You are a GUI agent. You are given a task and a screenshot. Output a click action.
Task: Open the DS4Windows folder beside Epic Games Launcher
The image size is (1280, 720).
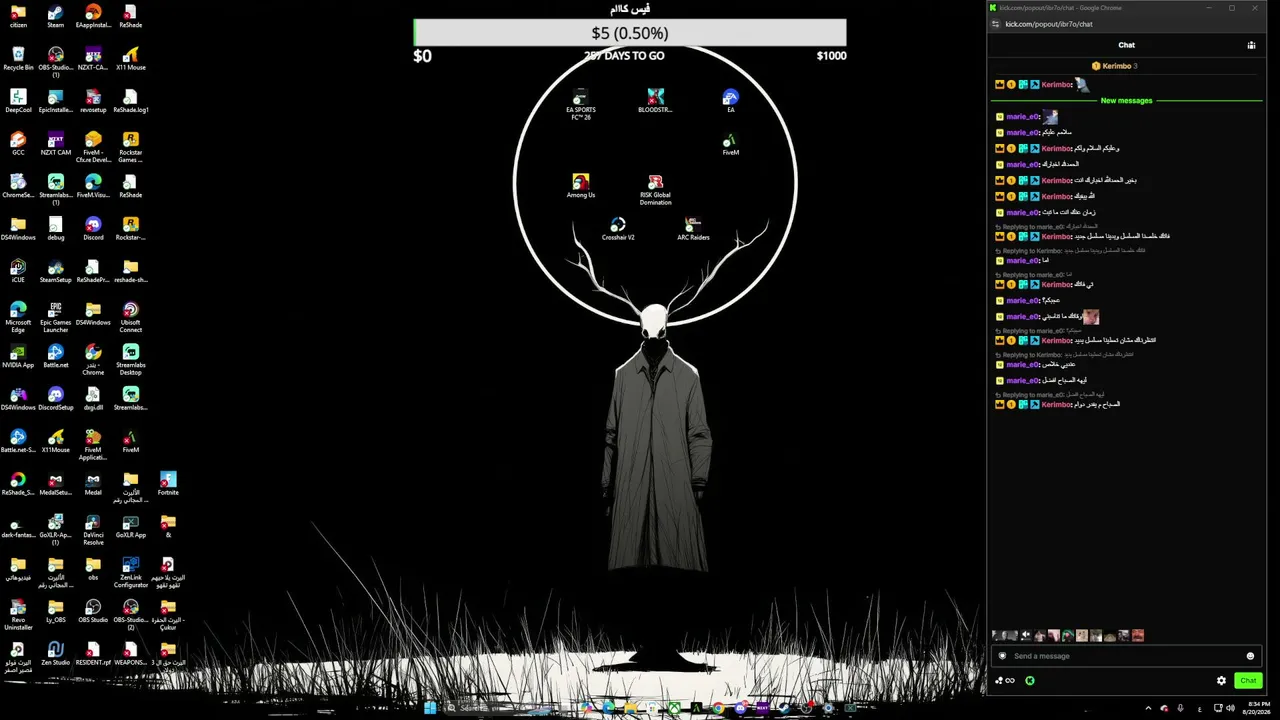93,314
